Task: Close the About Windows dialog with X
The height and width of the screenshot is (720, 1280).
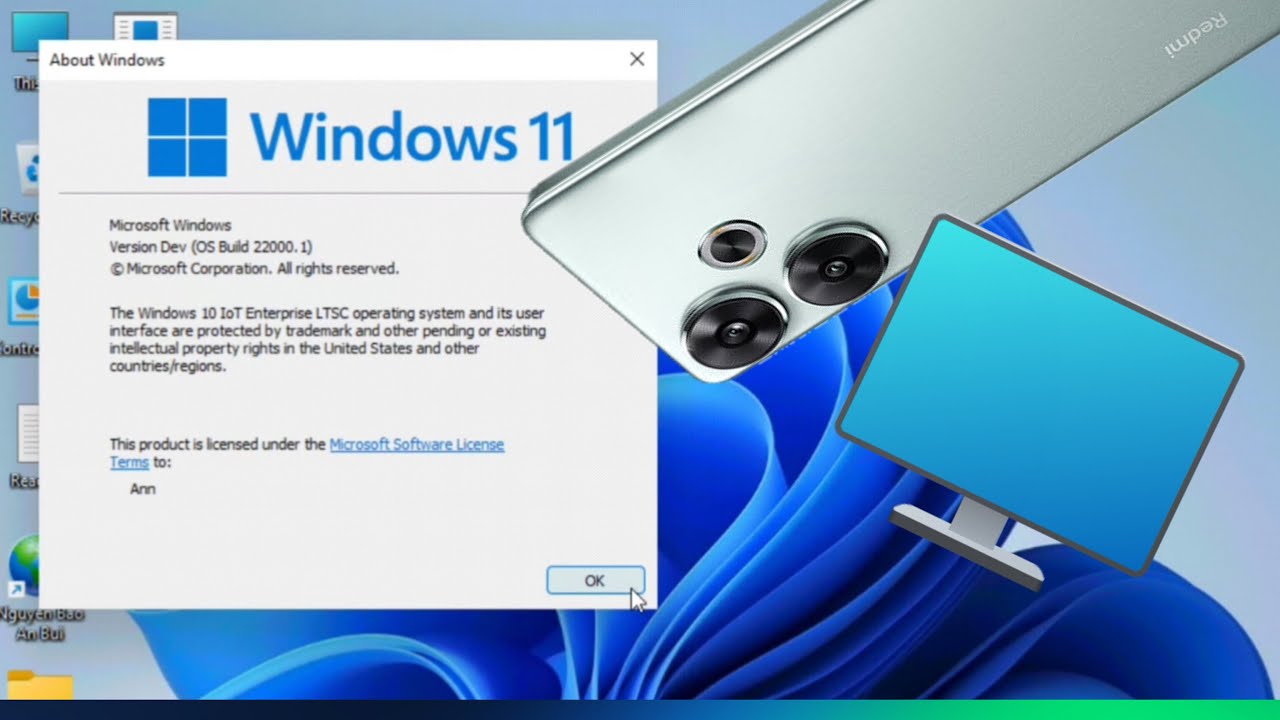Action: pos(637,59)
